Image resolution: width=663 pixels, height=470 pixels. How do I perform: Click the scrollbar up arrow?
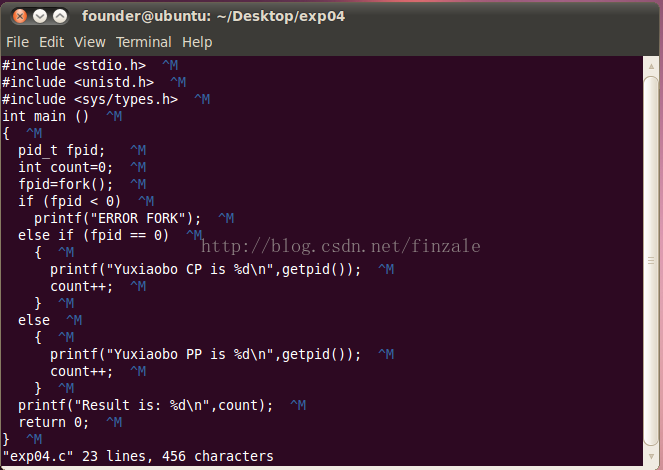651,66
